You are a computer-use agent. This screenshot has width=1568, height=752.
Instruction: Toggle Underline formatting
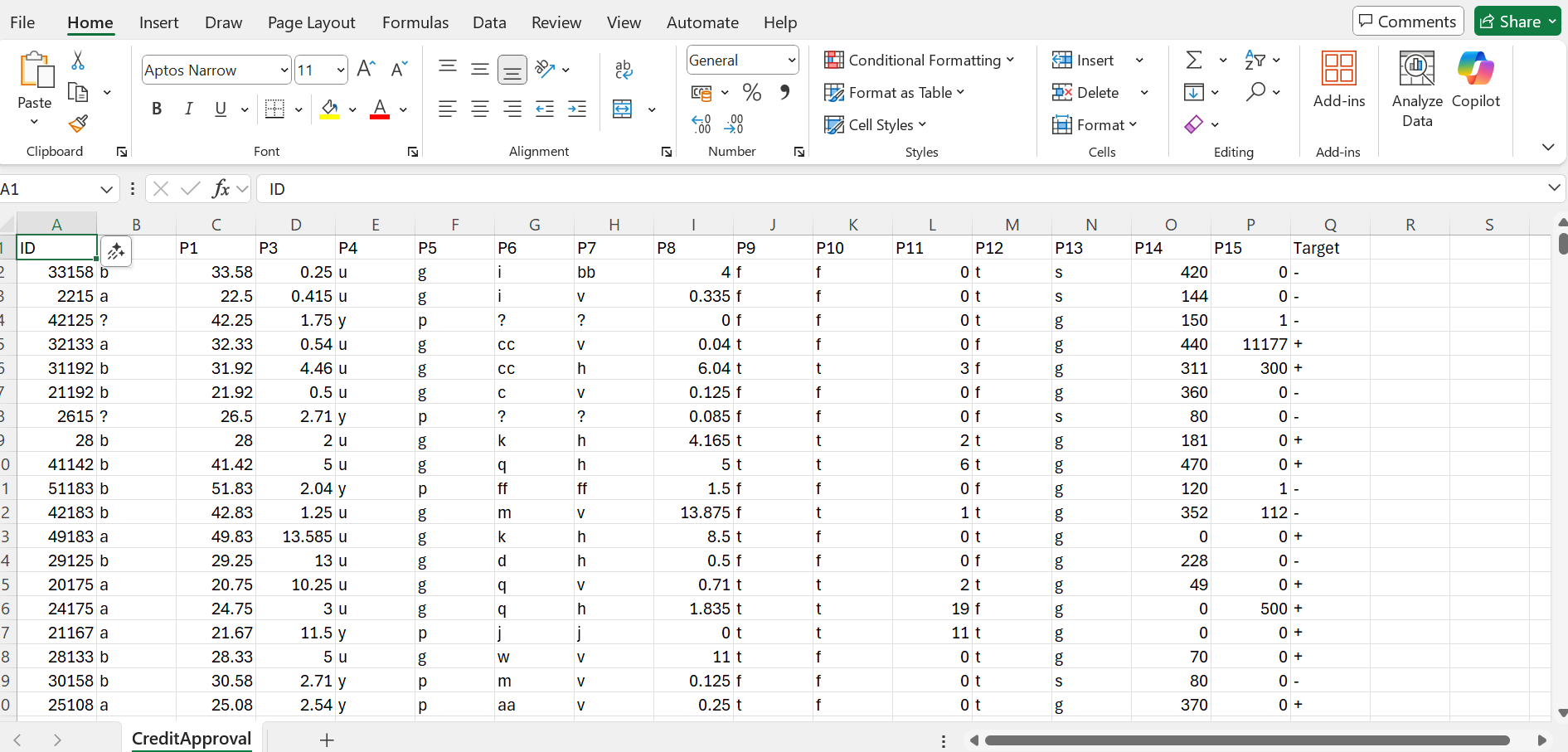coord(219,109)
